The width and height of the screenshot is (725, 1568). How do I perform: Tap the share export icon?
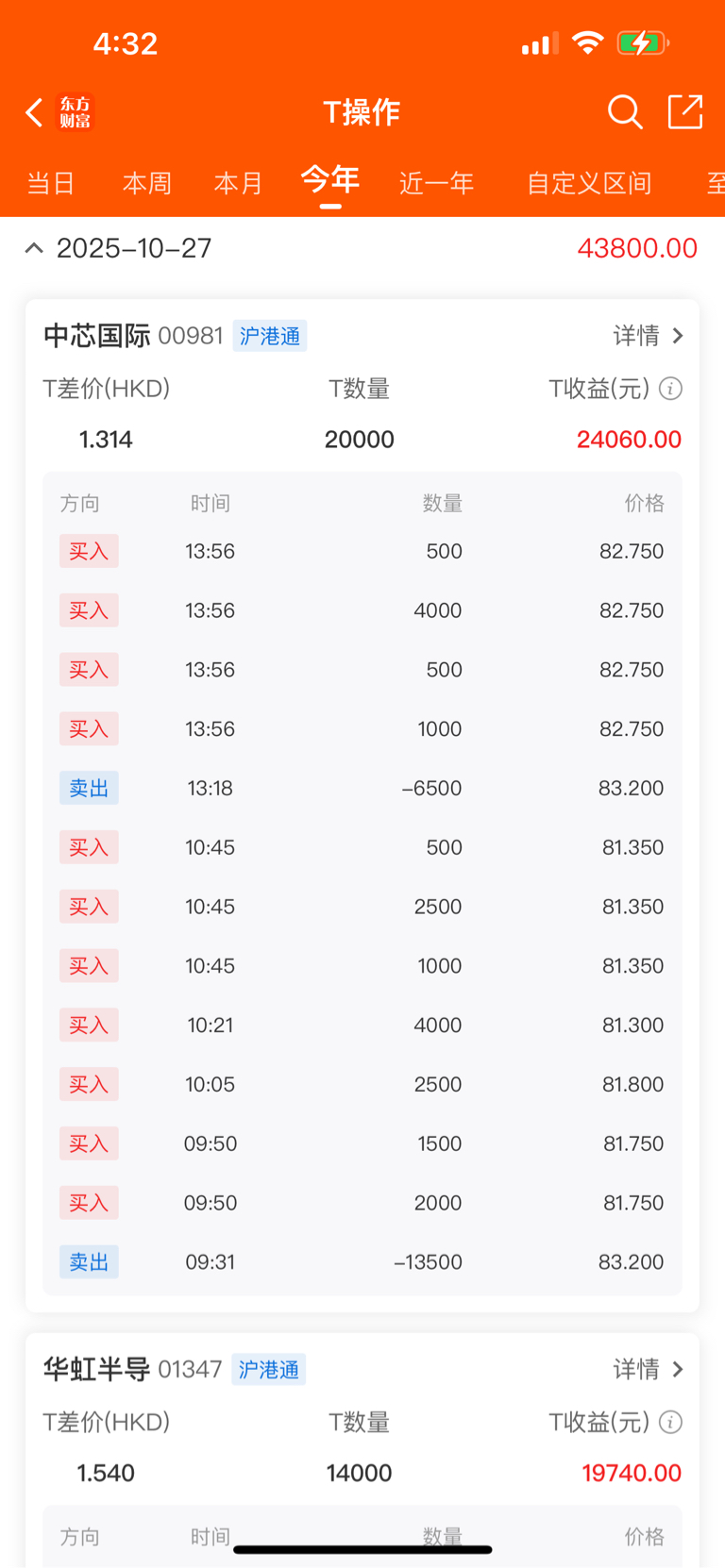tap(685, 111)
